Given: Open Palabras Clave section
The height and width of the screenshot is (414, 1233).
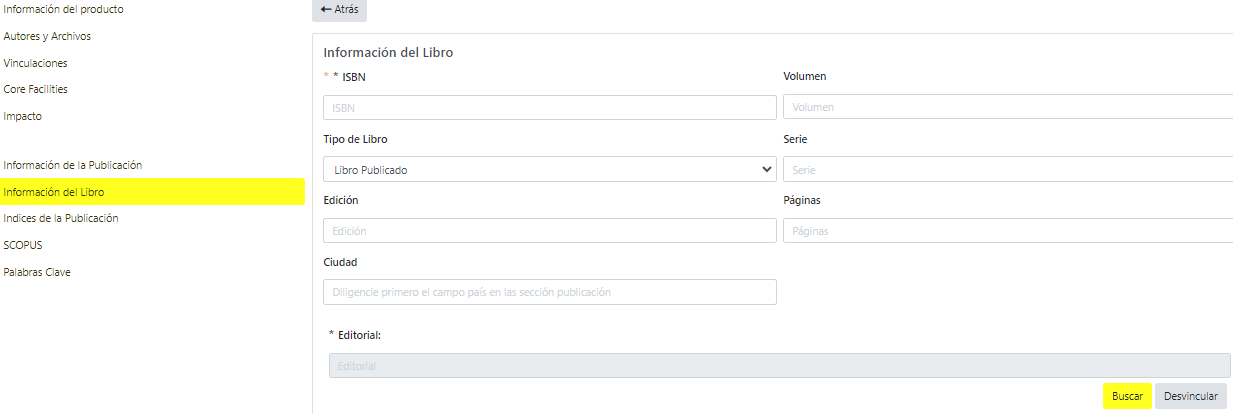Looking at the screenshot, I should pos(37,272).
